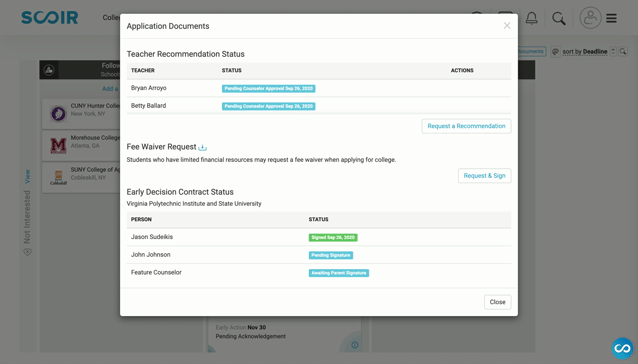Open the user profile avatar icon
Screen dimensions: 638x364
(x=590, y=18)
